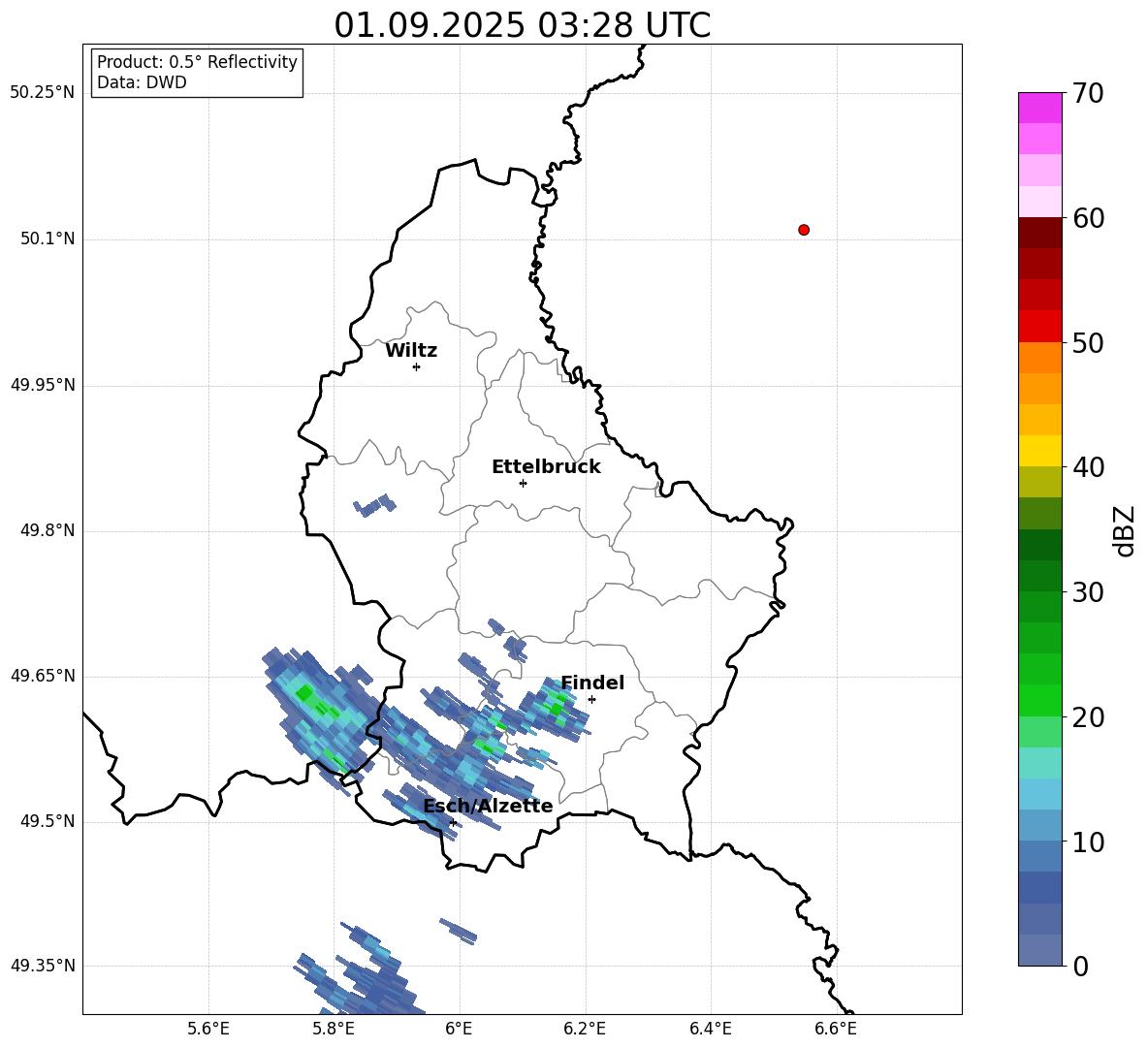Pick the blue swatch just below 10
The image size is (1148, 1048).
coord(1040,856)
